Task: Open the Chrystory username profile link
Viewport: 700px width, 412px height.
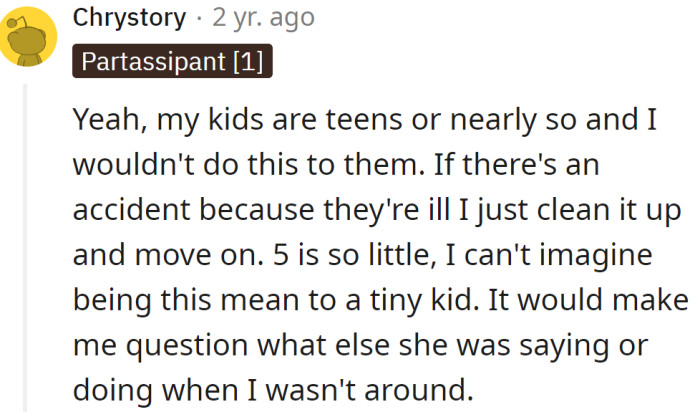Action: pyautogui.click(x=129, y=18)
